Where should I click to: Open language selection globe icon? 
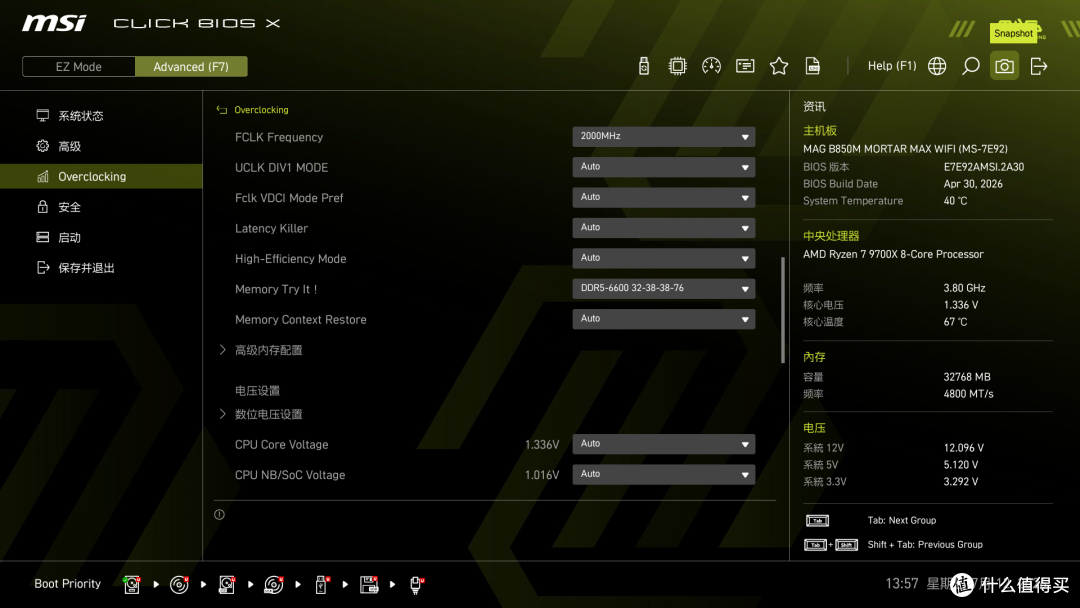pos(937,66)
